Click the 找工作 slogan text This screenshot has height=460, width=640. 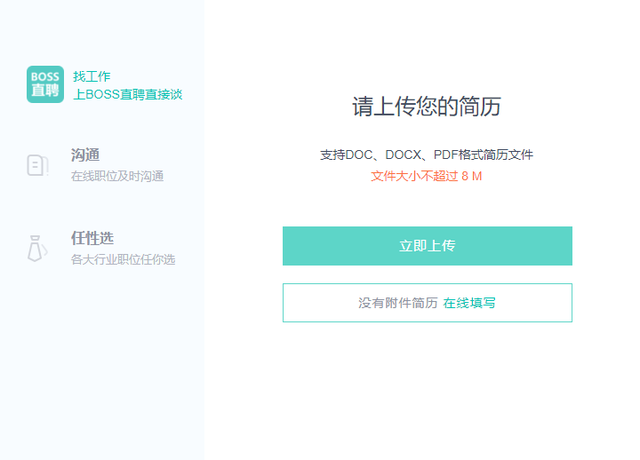point(92,76)
